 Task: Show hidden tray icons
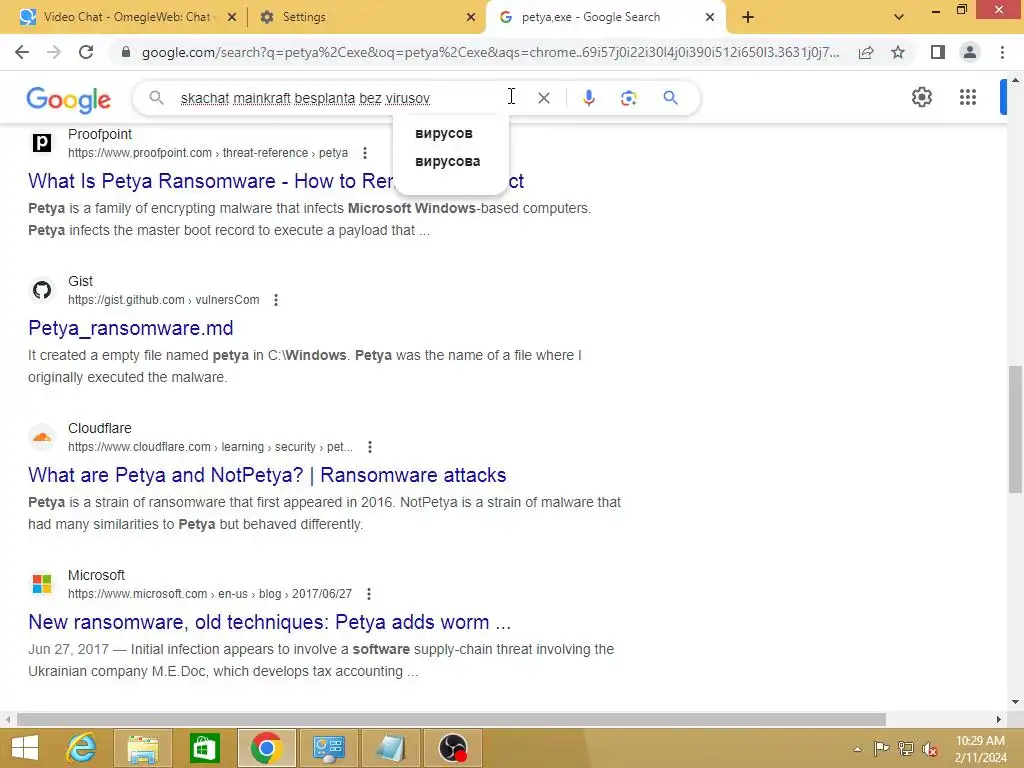tap(857, 749)
